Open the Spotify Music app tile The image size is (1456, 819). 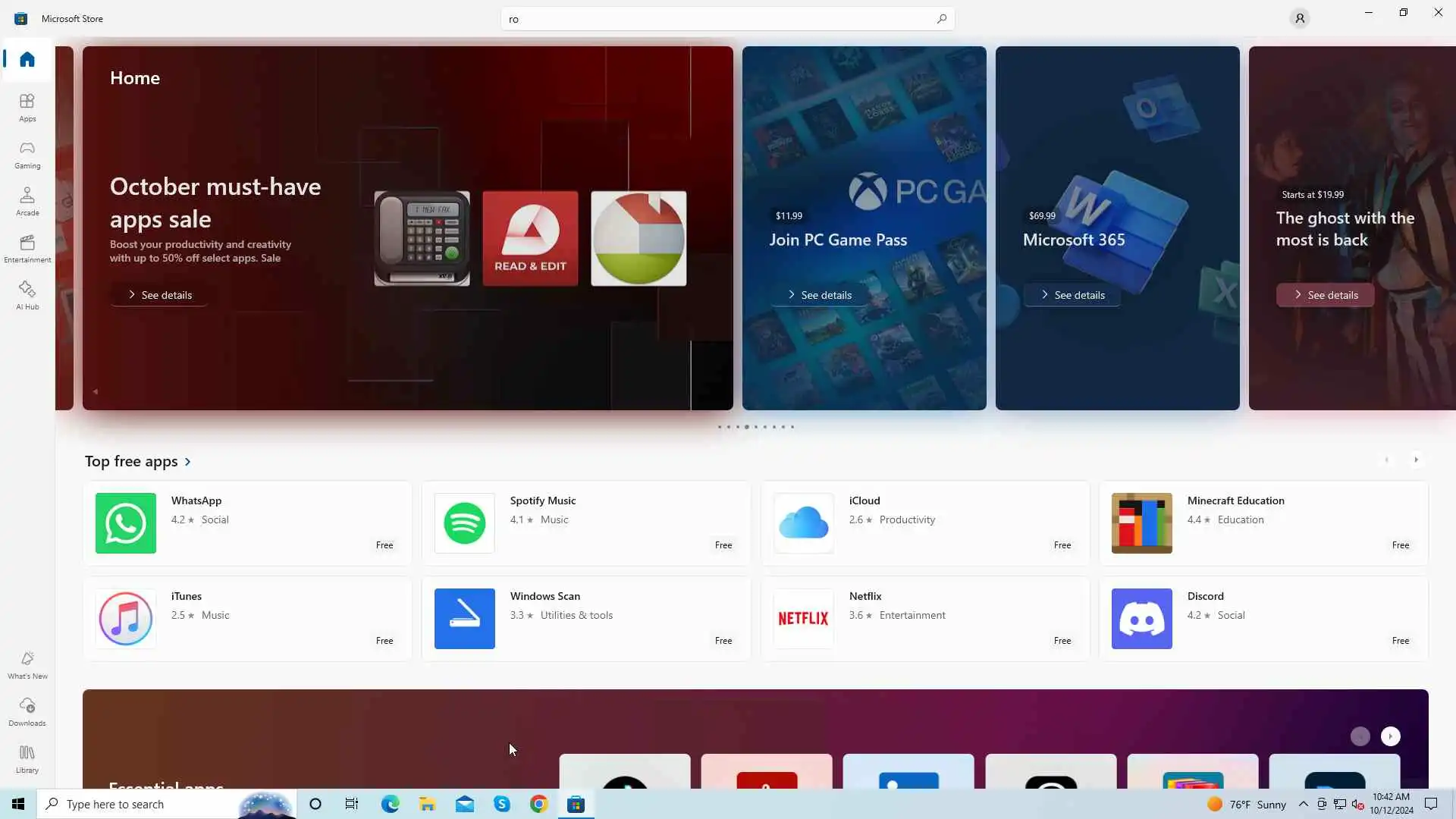tap(585, 523)
